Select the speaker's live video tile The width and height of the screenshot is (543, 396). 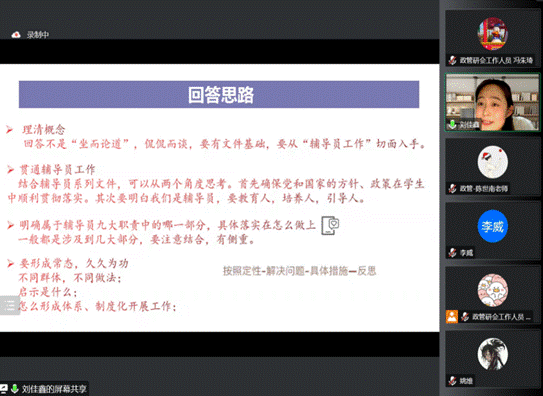point(492,102)
